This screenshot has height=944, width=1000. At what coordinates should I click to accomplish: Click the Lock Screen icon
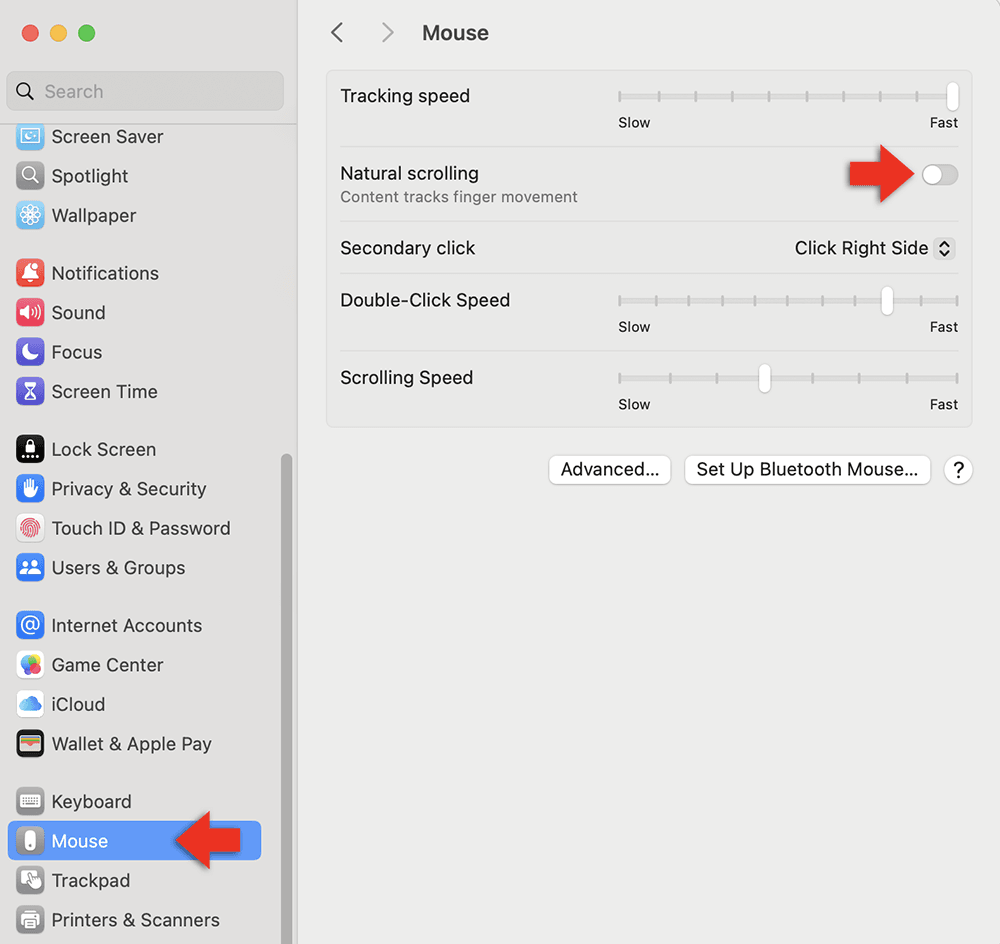pyautogui.click(x=30, y=449)
